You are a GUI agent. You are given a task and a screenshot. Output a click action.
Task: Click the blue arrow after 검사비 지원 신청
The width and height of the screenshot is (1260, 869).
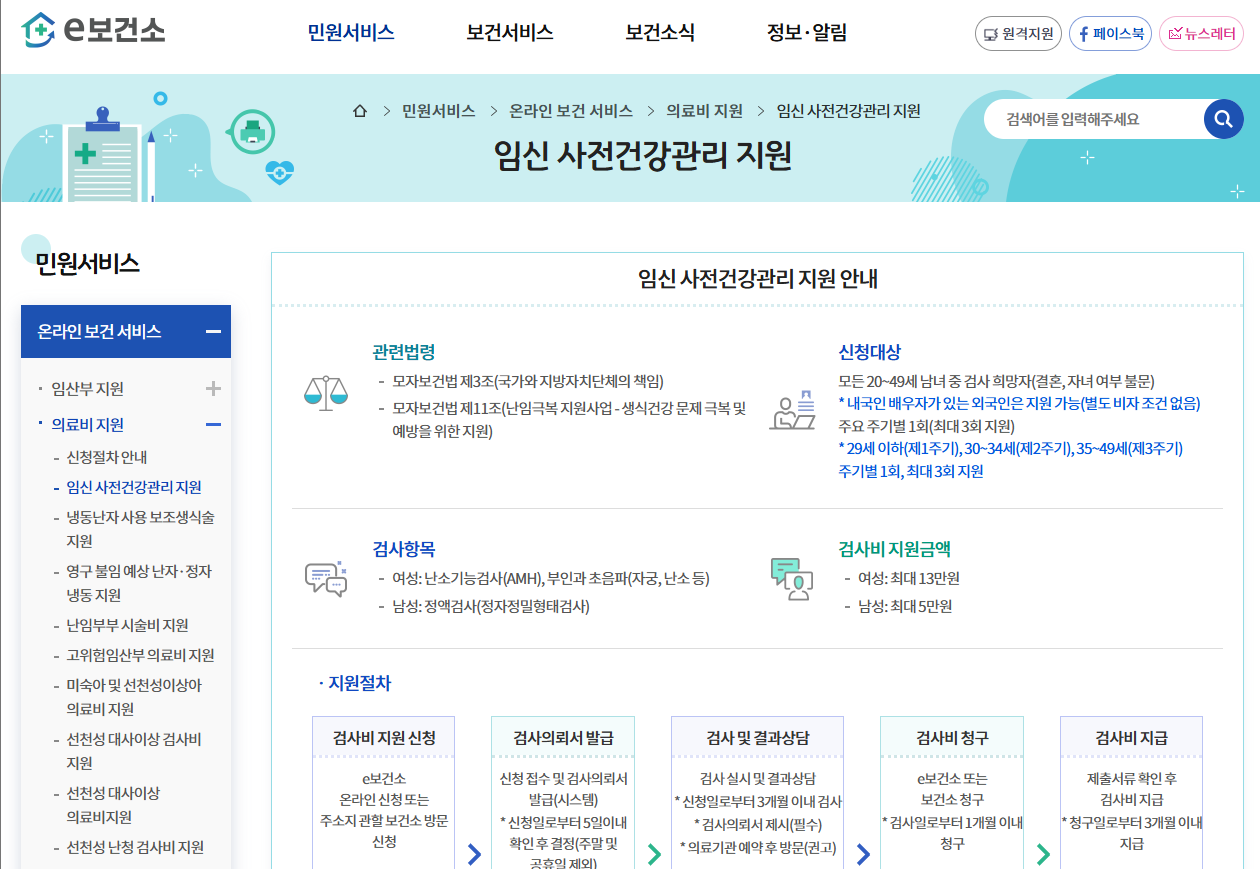click(x=473, y=855)
